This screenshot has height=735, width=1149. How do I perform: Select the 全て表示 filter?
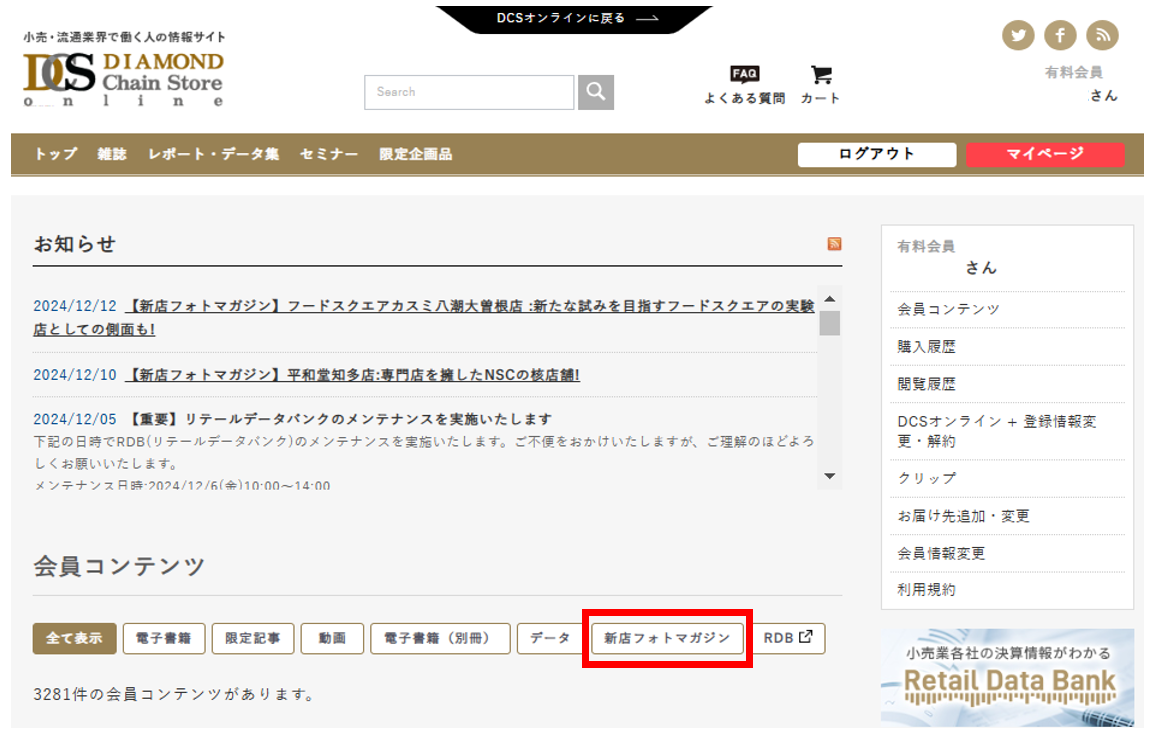(74, 639)
